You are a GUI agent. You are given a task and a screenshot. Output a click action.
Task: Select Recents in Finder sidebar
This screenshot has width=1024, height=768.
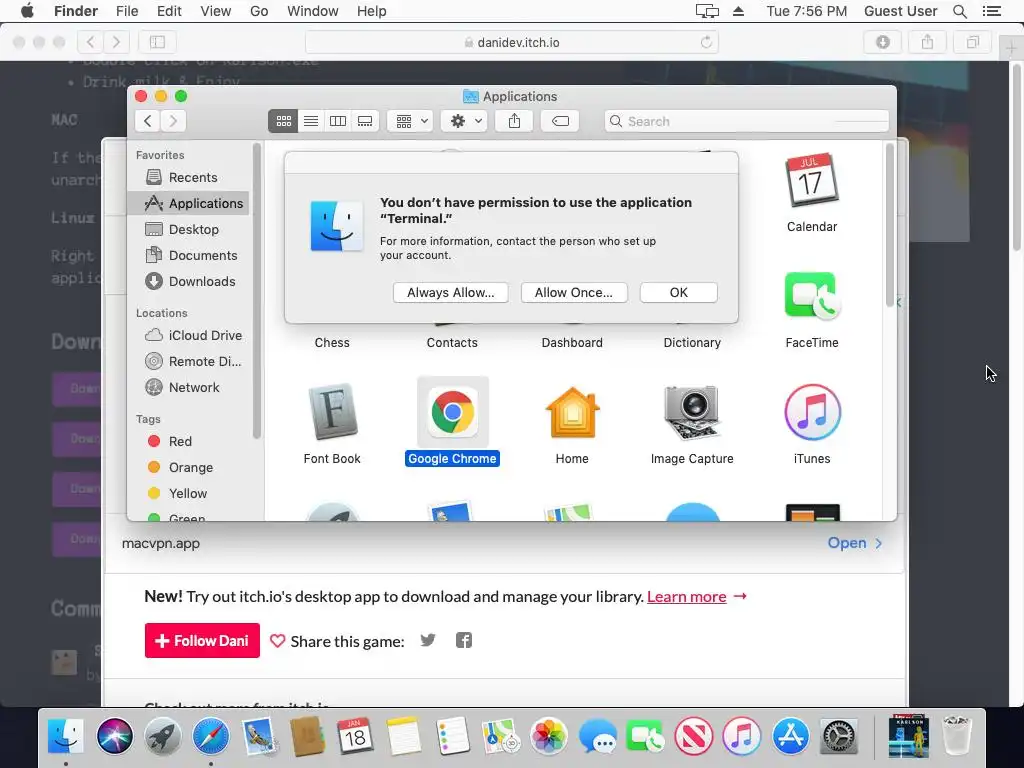pos(188,178)
